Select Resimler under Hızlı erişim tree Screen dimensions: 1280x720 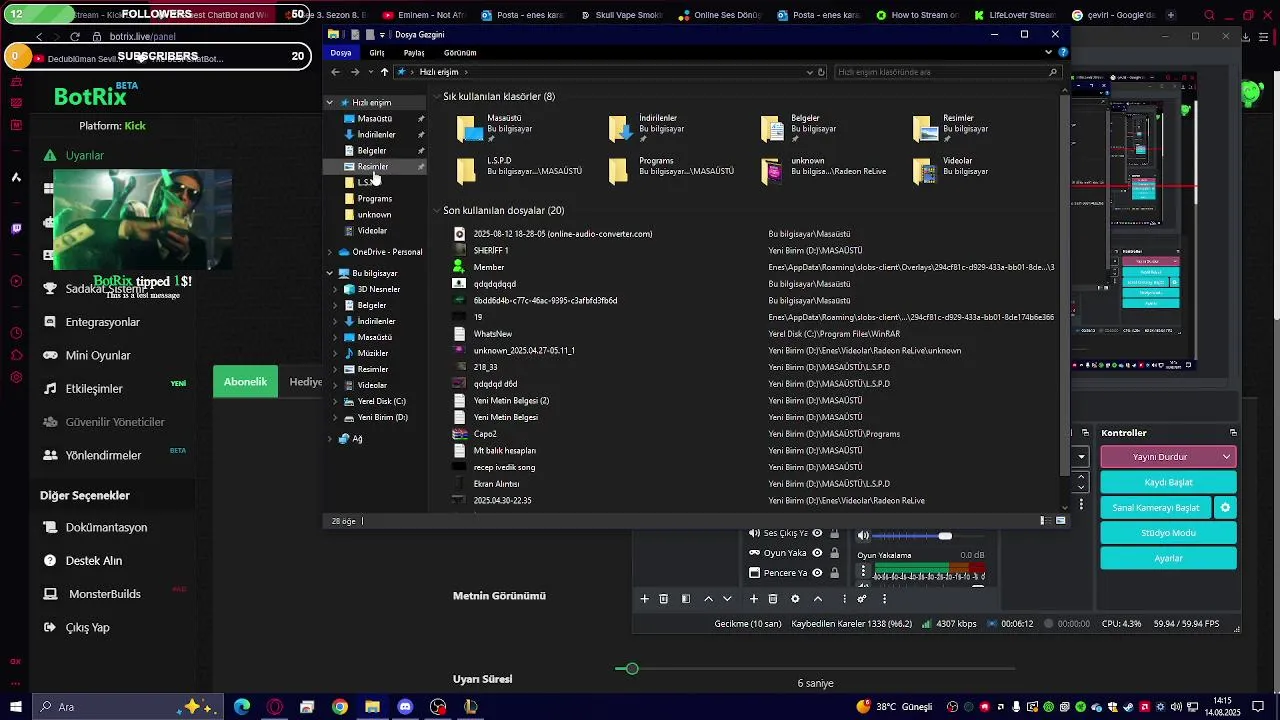(x=373, y=167)
